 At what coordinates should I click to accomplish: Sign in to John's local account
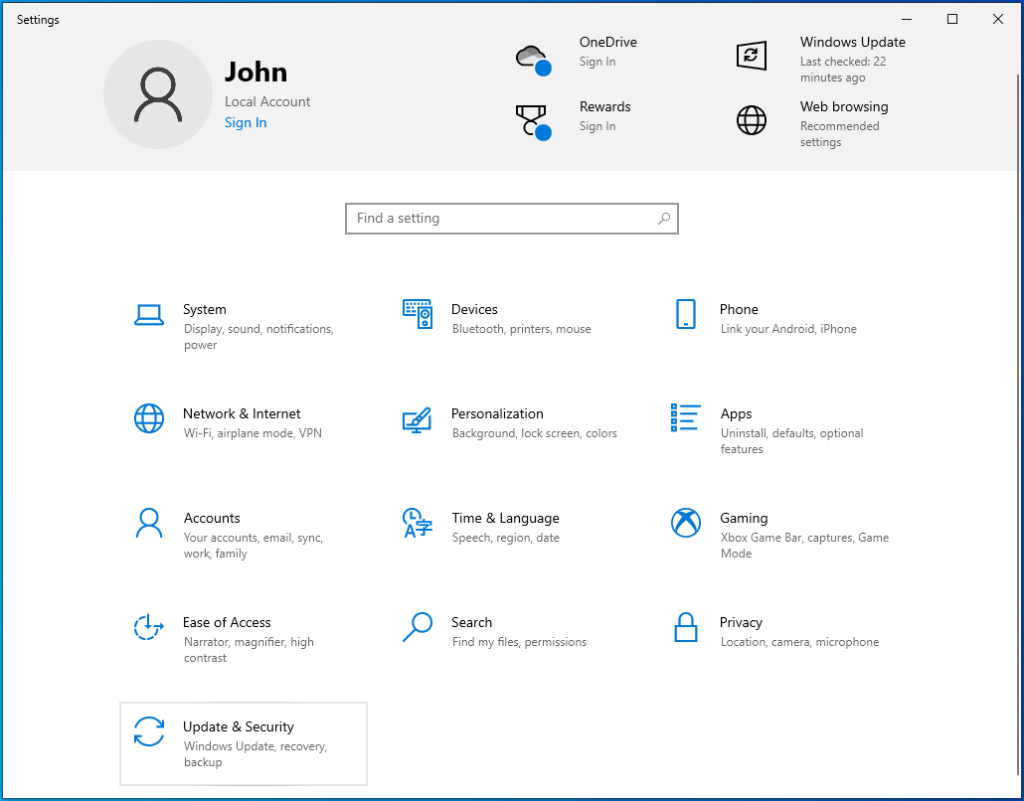[x=245, y=122]
